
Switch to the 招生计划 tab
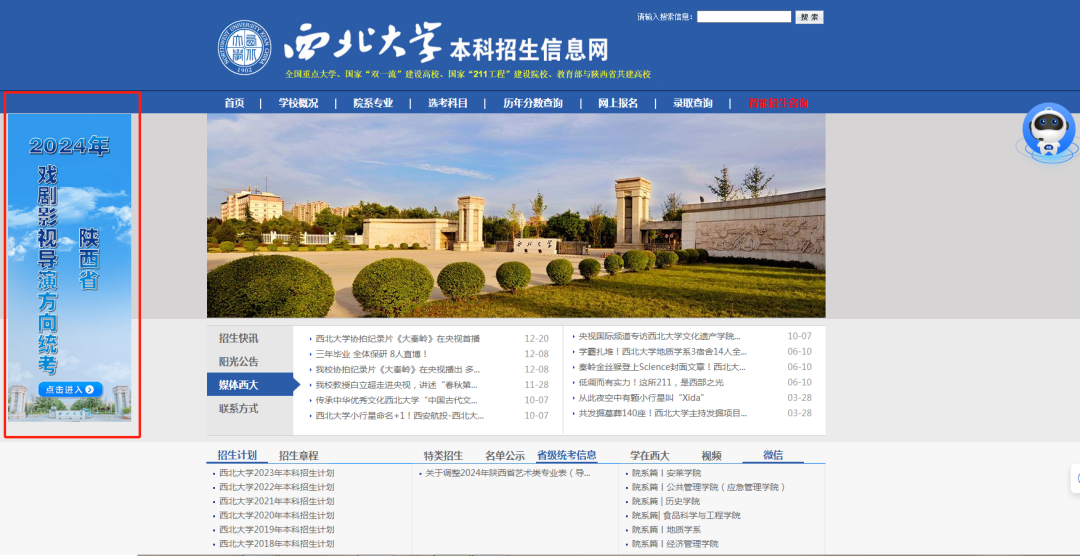pyautogui.click(x=237, y=455)
